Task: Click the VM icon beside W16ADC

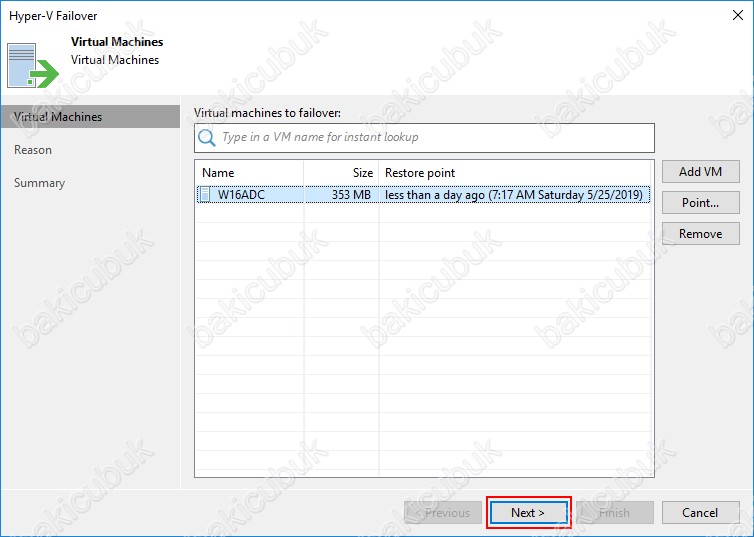Action: (206, 195)
